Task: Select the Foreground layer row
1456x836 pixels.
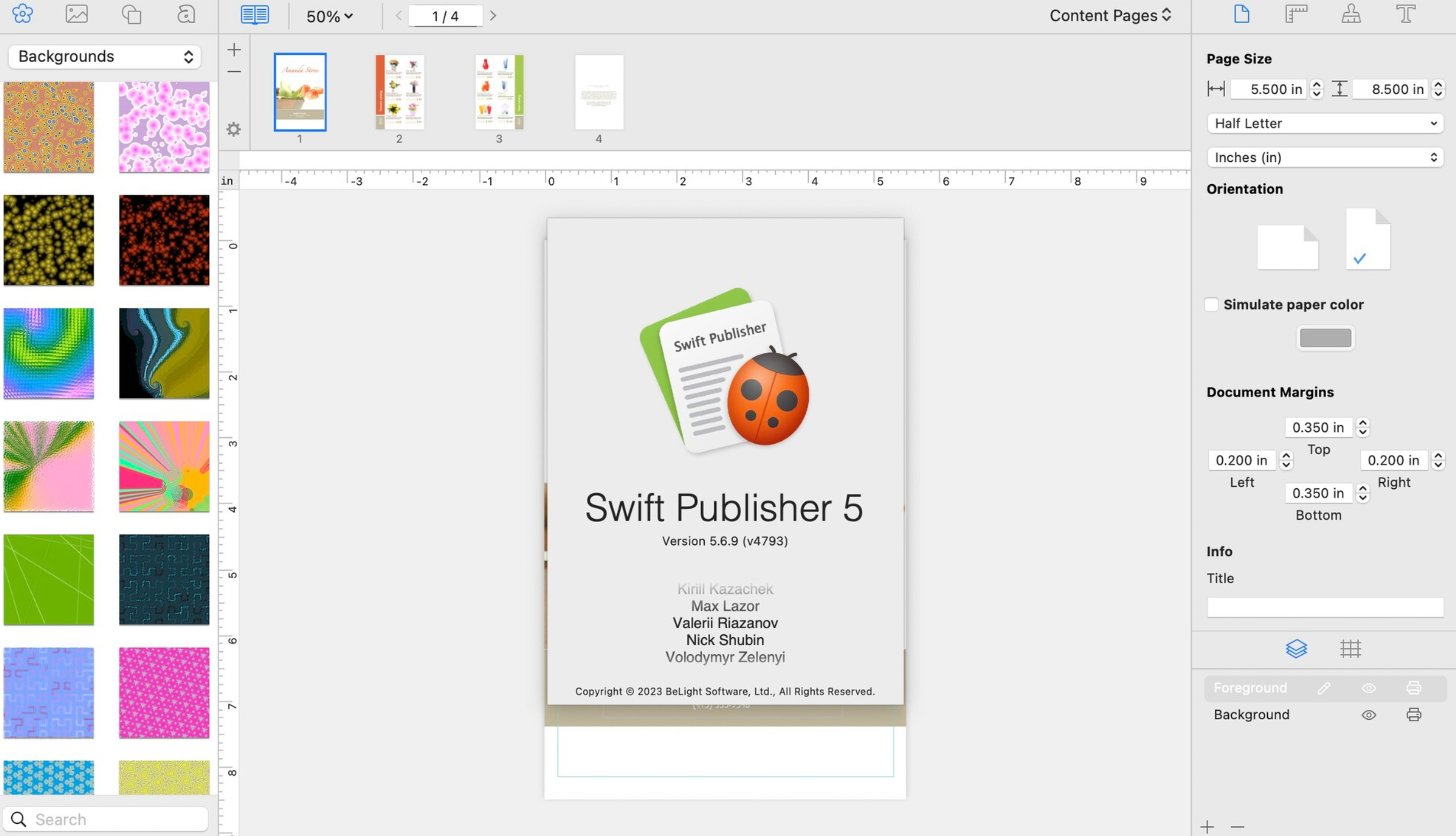Action: (x=1325, y=688)
